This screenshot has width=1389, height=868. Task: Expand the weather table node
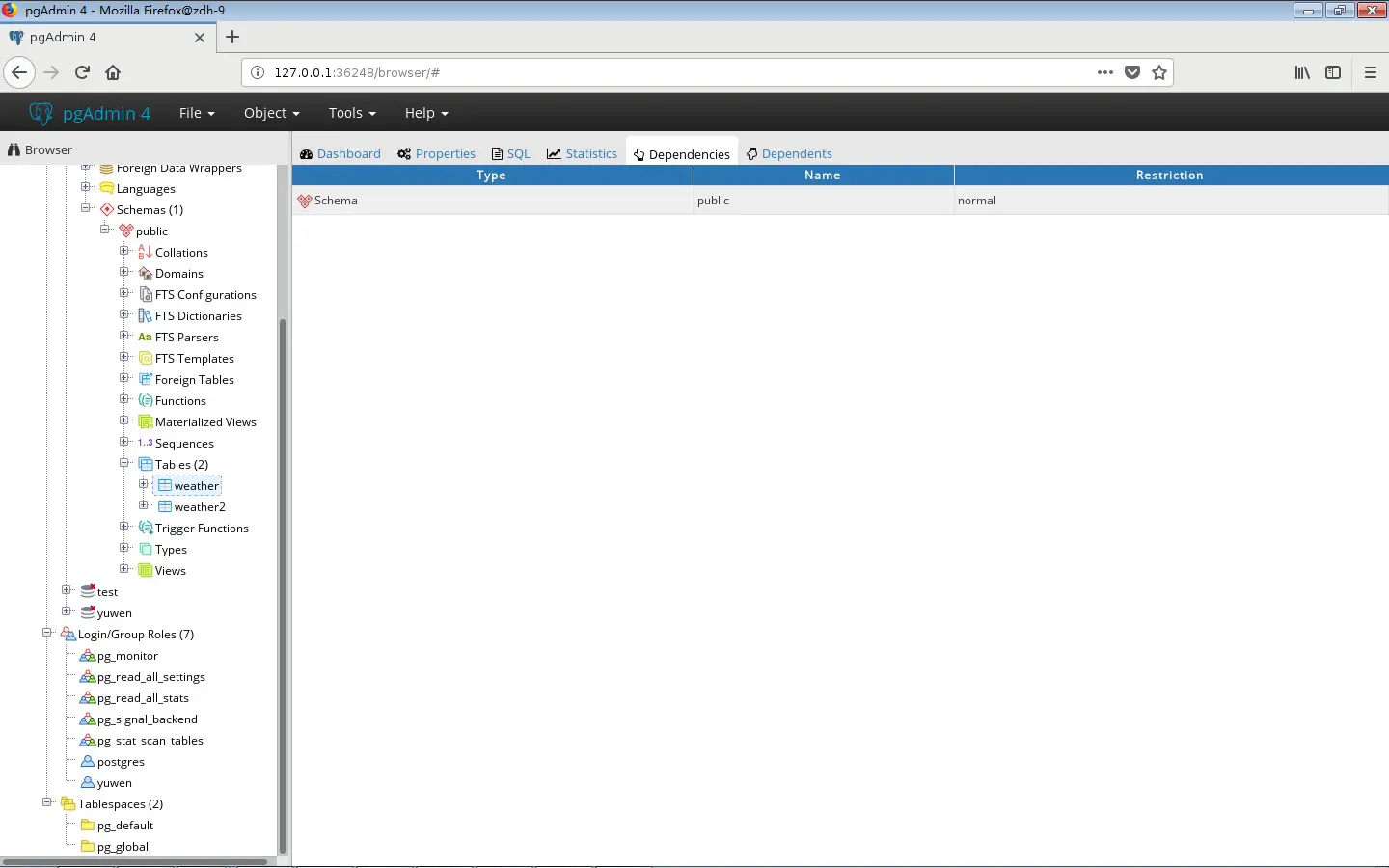pyautogui.click(x=144, y=484)
